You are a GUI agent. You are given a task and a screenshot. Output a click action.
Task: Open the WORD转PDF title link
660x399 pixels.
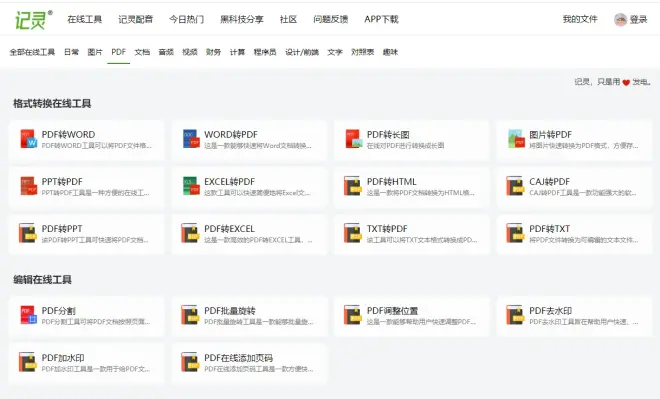click(231, 135)
